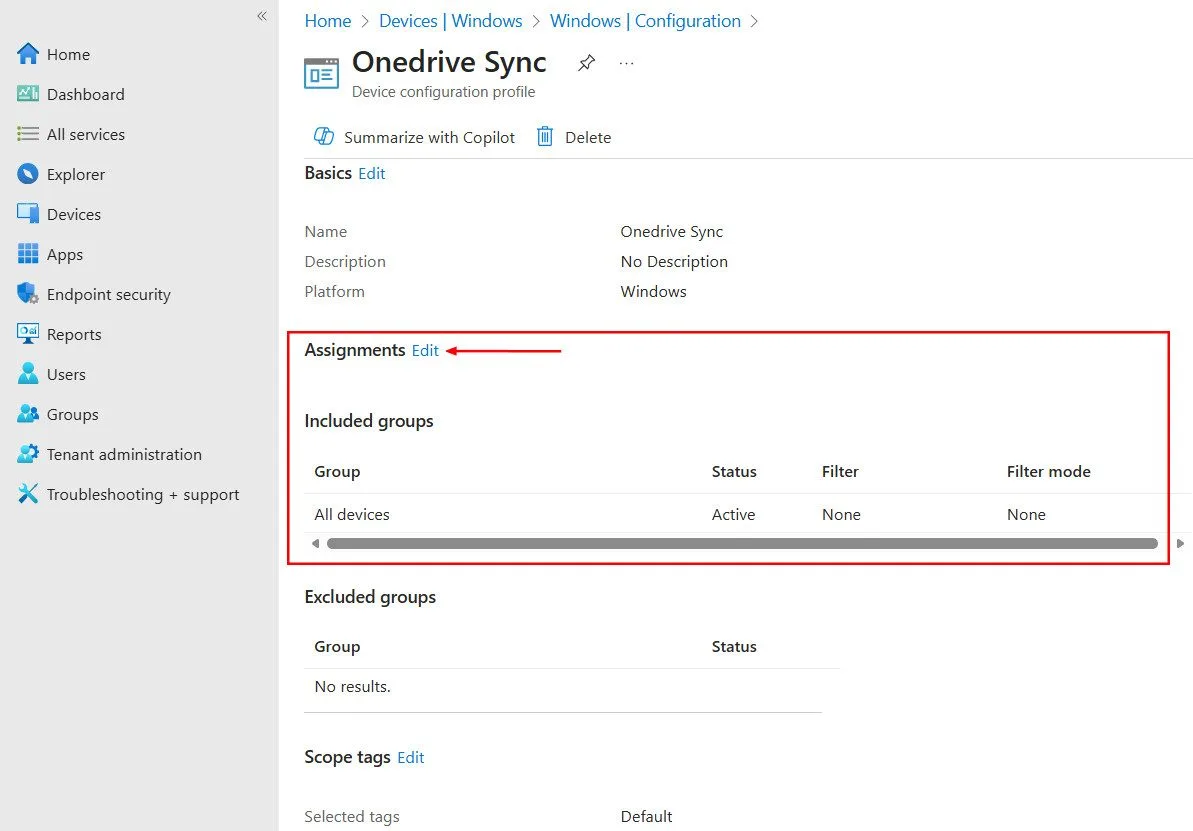Open Groups menu item label

(72, 415)
